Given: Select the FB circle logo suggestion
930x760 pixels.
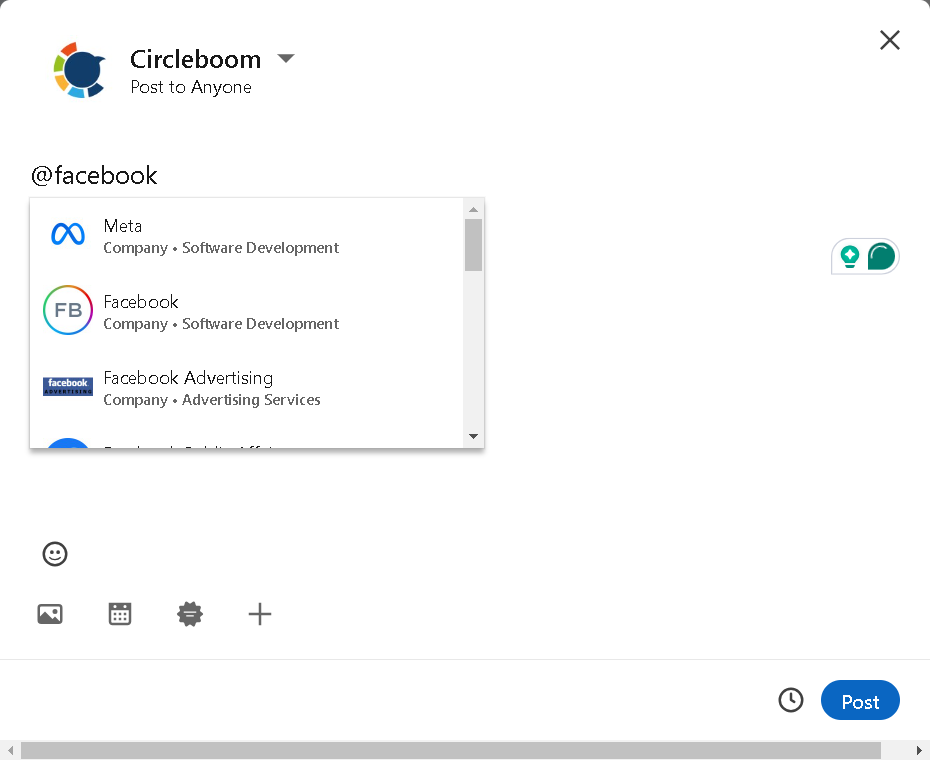Looking at the screenshot, I should (x=68, y=310).
